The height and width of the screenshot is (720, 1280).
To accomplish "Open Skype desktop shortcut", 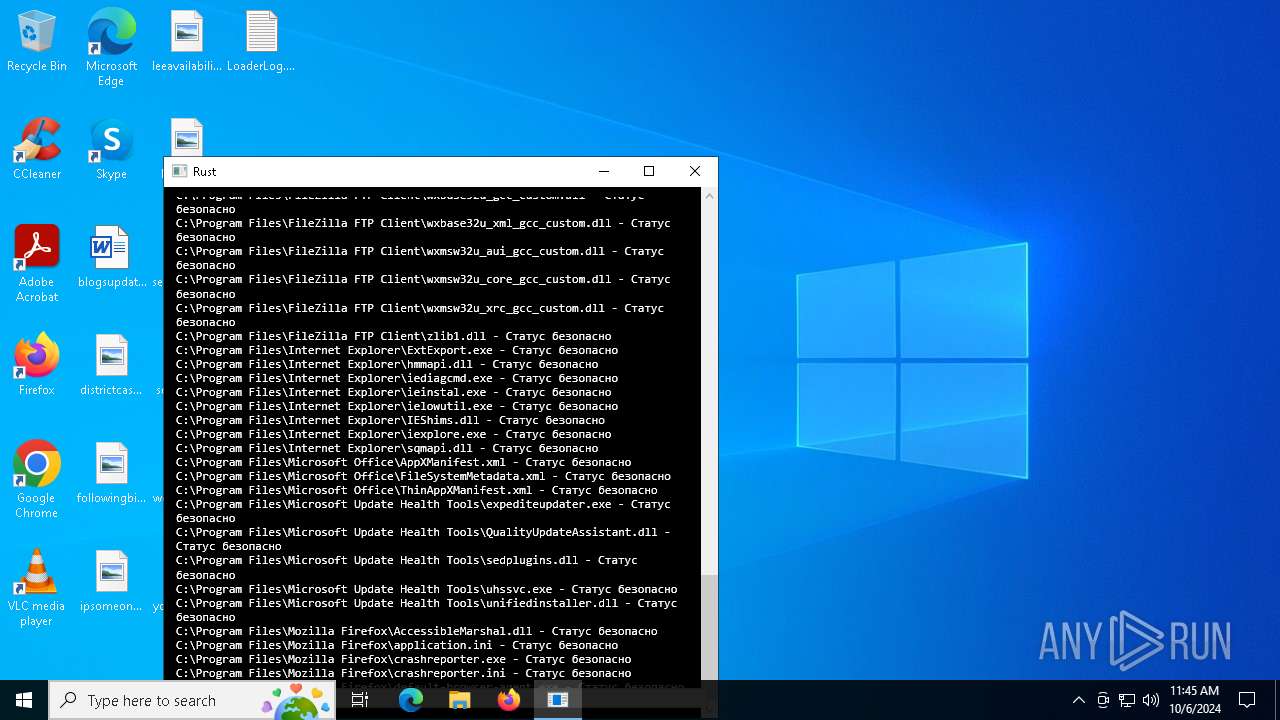I will (111, 150).
